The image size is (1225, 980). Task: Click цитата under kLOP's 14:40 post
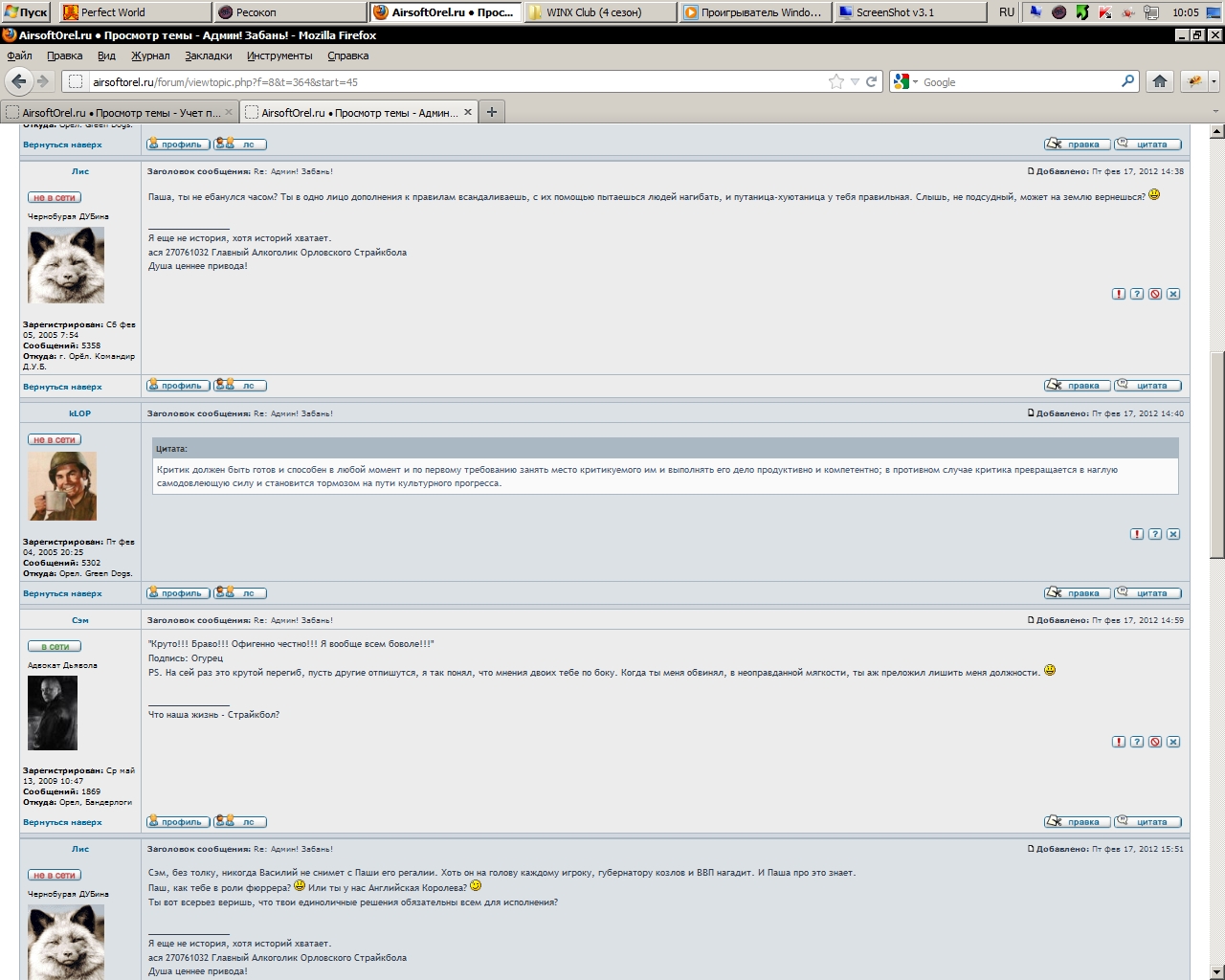pos(1148,593)
